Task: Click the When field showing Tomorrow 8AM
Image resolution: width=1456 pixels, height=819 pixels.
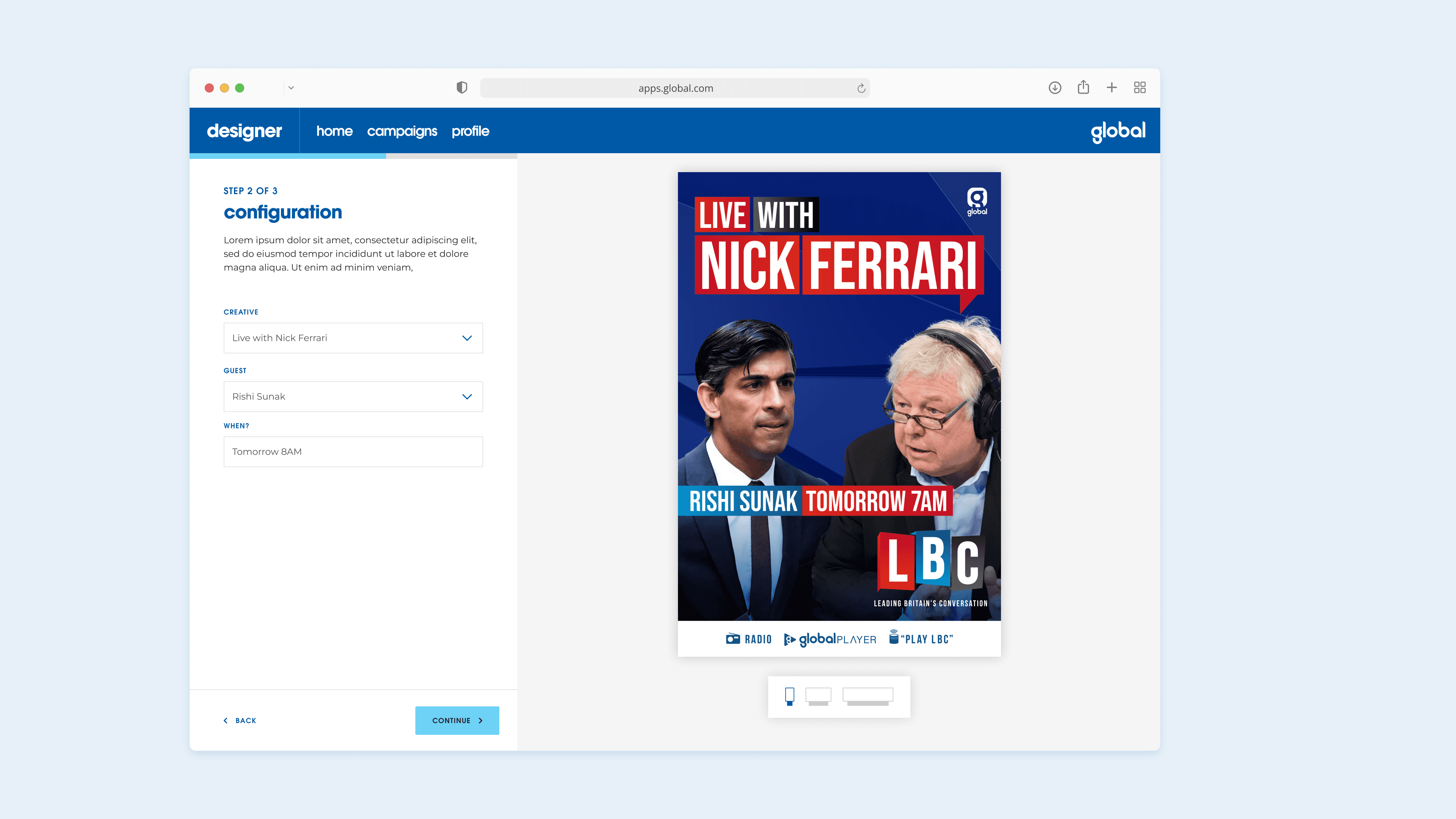Action: (353, 451)
